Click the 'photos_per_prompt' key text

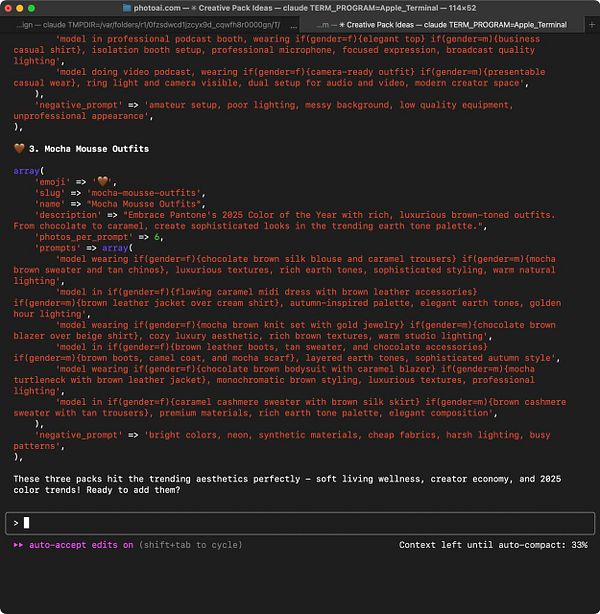tap(83, 237)
